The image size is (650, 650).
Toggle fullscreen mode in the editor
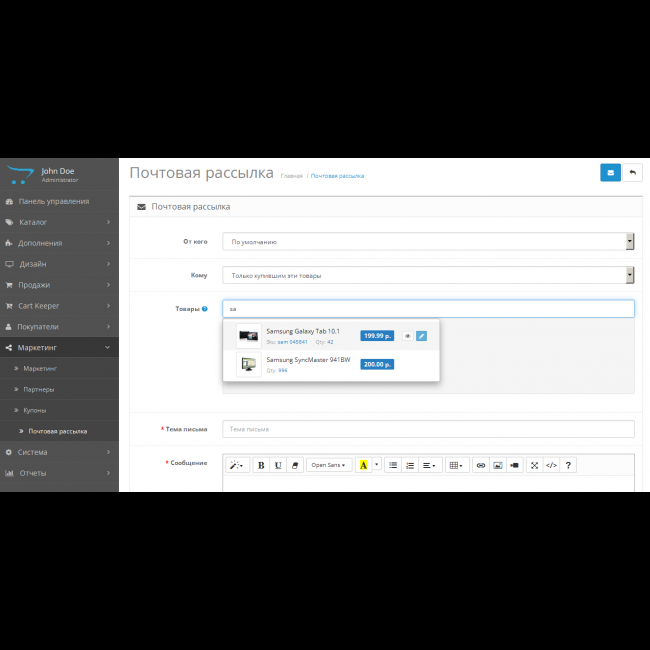[534, 465]
